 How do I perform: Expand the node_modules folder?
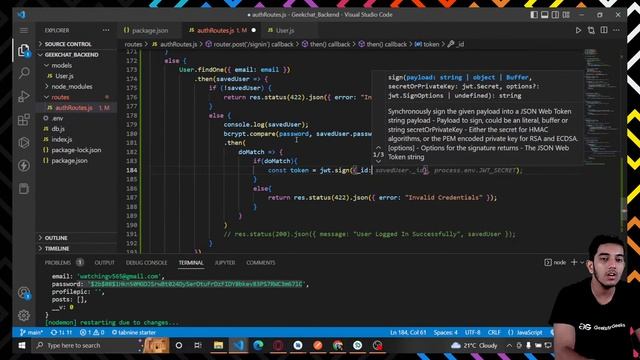(71, 87)
